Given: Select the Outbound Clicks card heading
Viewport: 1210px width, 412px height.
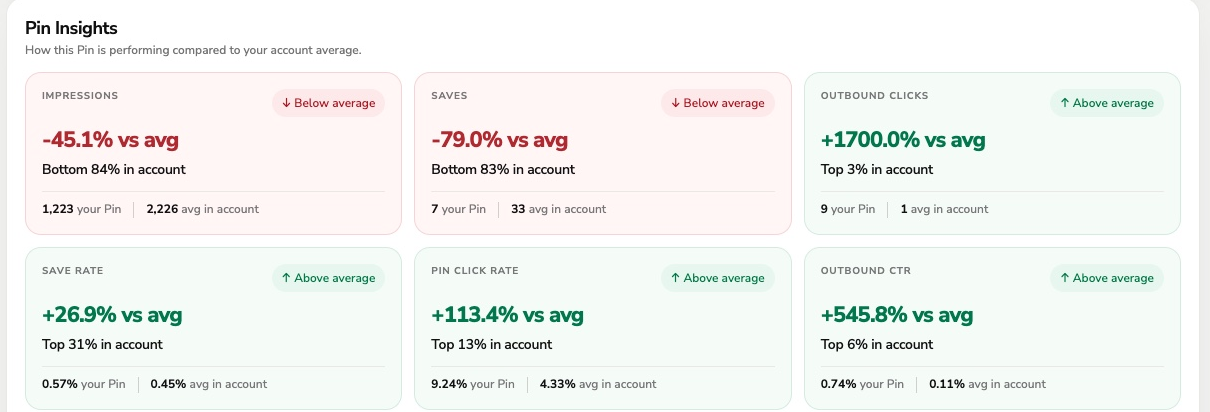Looking at the screenshot, I should click(x=874, y=96).
